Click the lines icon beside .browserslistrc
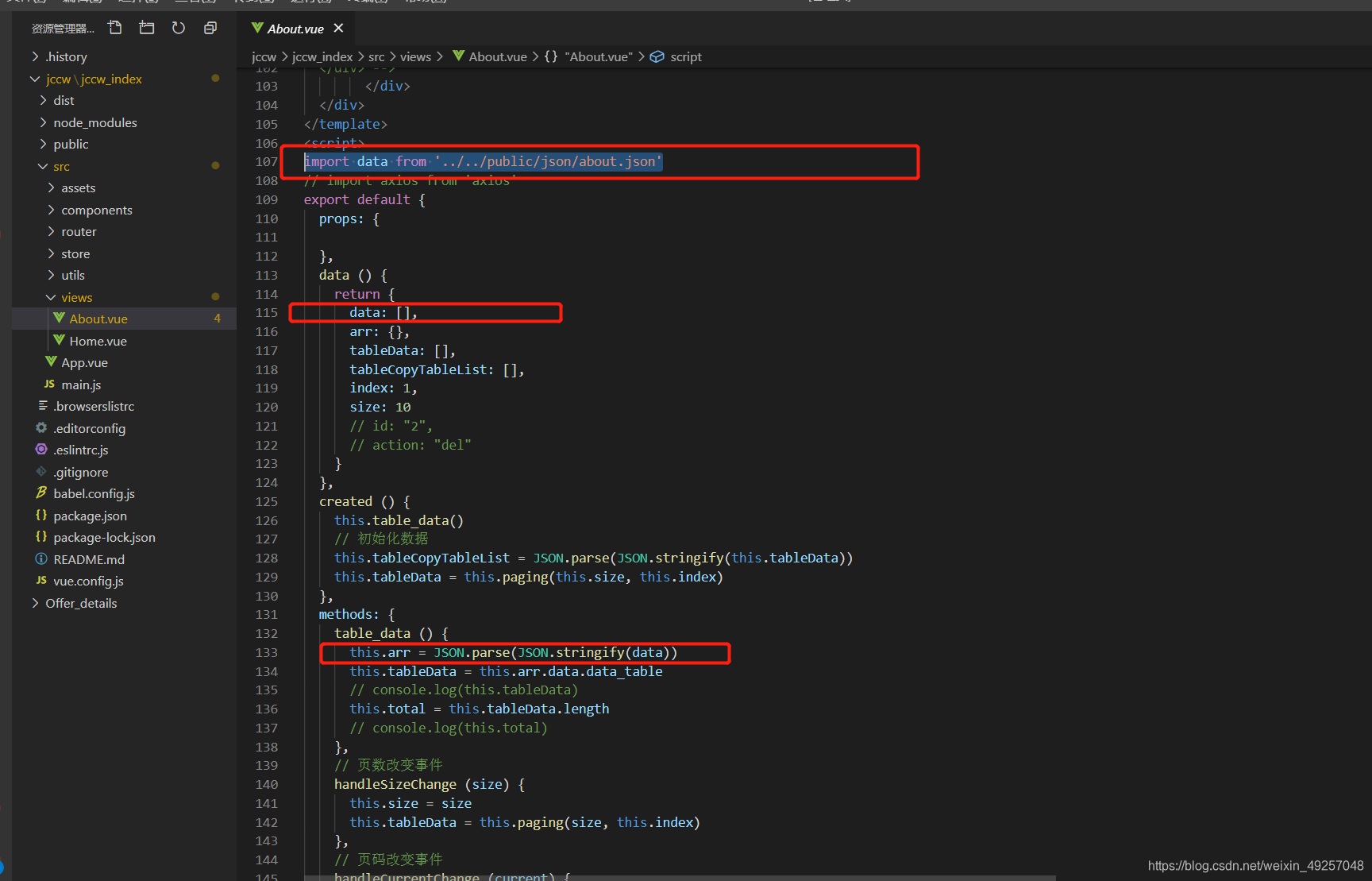1372x881 pixels. pos(43,406)
